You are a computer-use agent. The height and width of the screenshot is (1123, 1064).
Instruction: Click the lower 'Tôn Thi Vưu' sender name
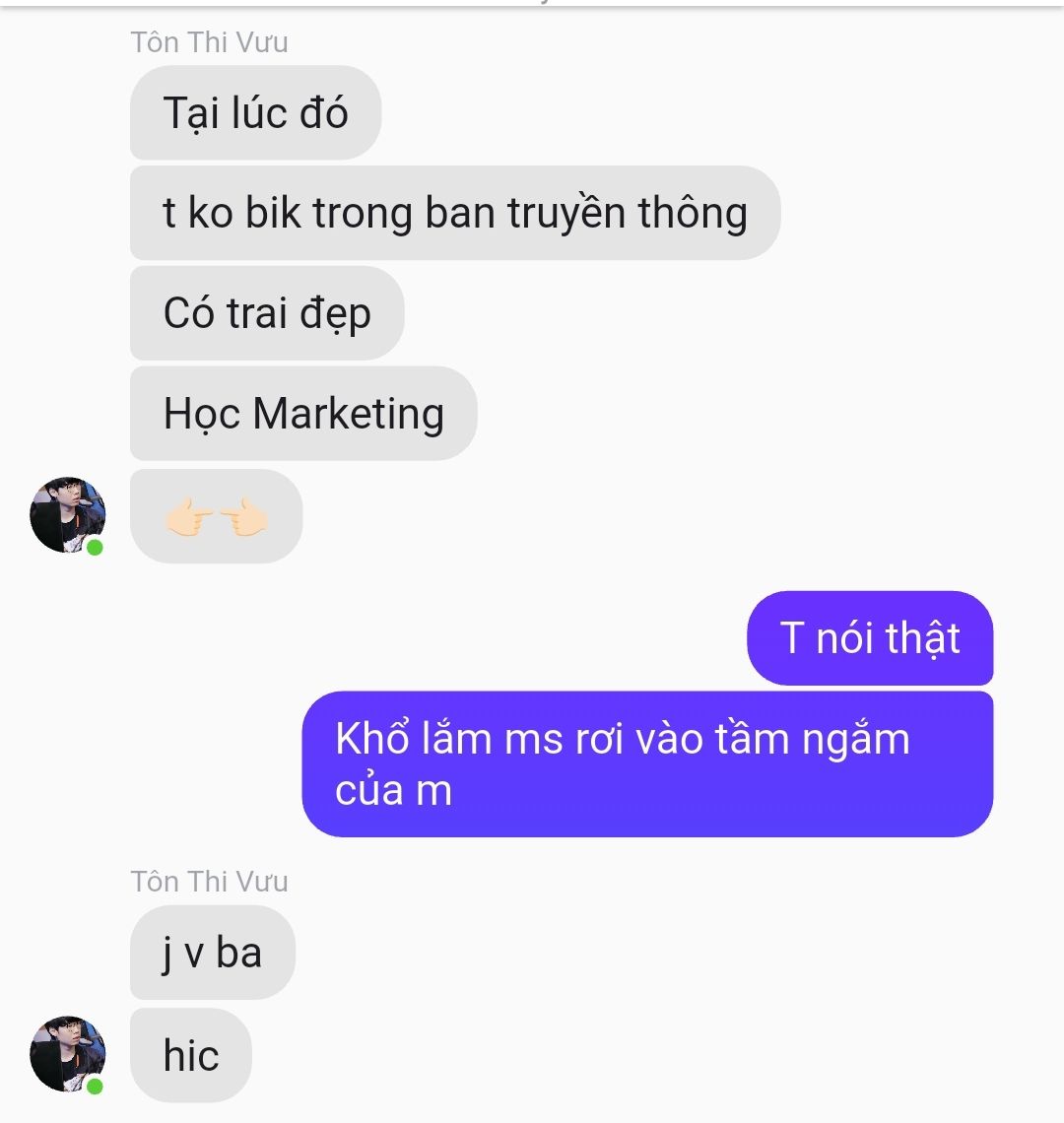[209, 882]
